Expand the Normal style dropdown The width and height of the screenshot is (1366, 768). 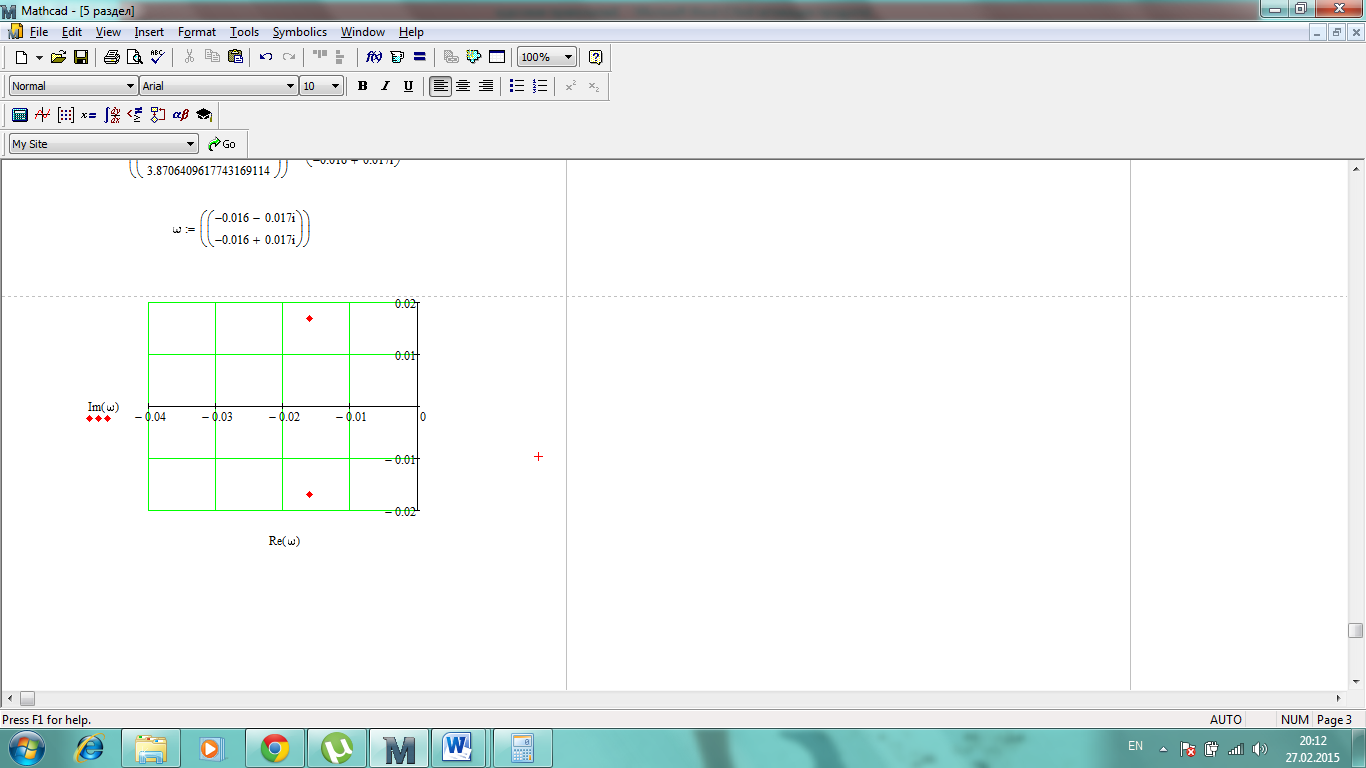tap(130, 86)
